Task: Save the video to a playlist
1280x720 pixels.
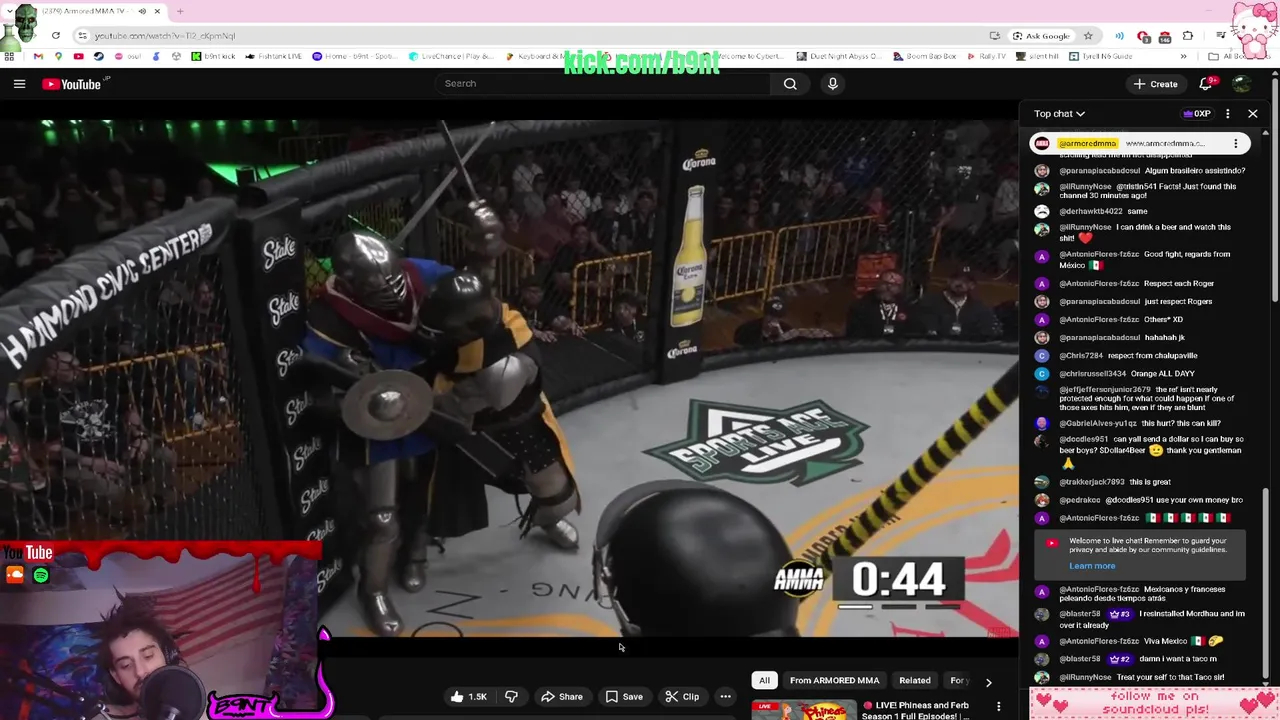Action: [624, 696]
